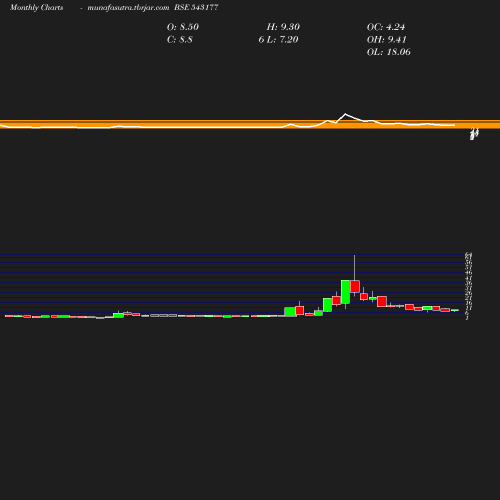Click the "BSE 543177" symbol label
500x500 pixels.
click(x=196, y=7)
